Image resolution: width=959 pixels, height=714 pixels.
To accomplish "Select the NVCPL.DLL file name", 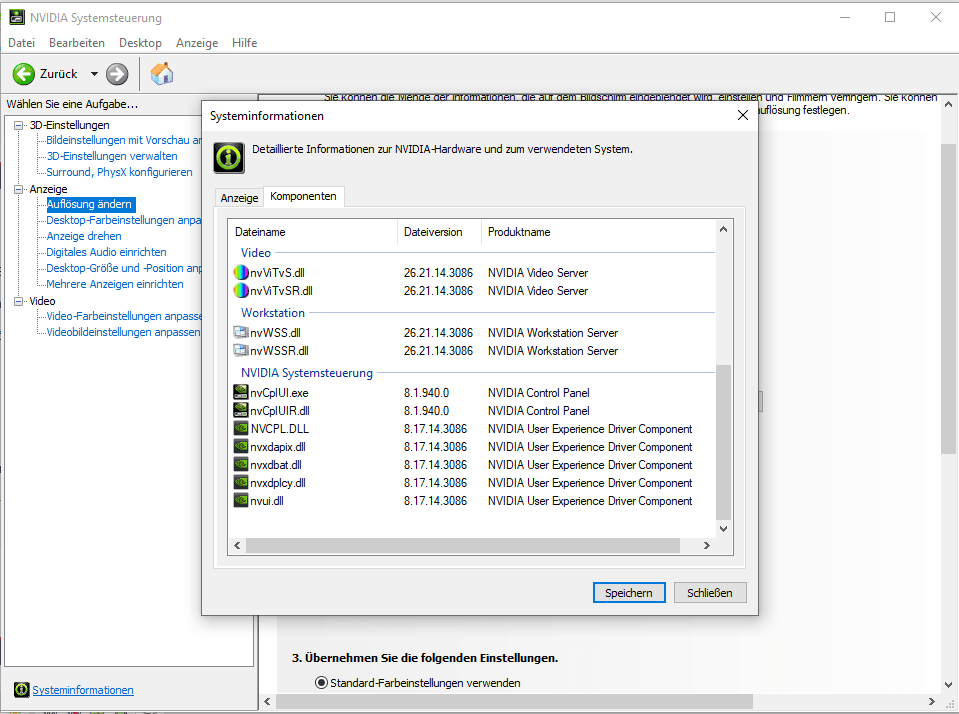I will (x=280, y=429).
